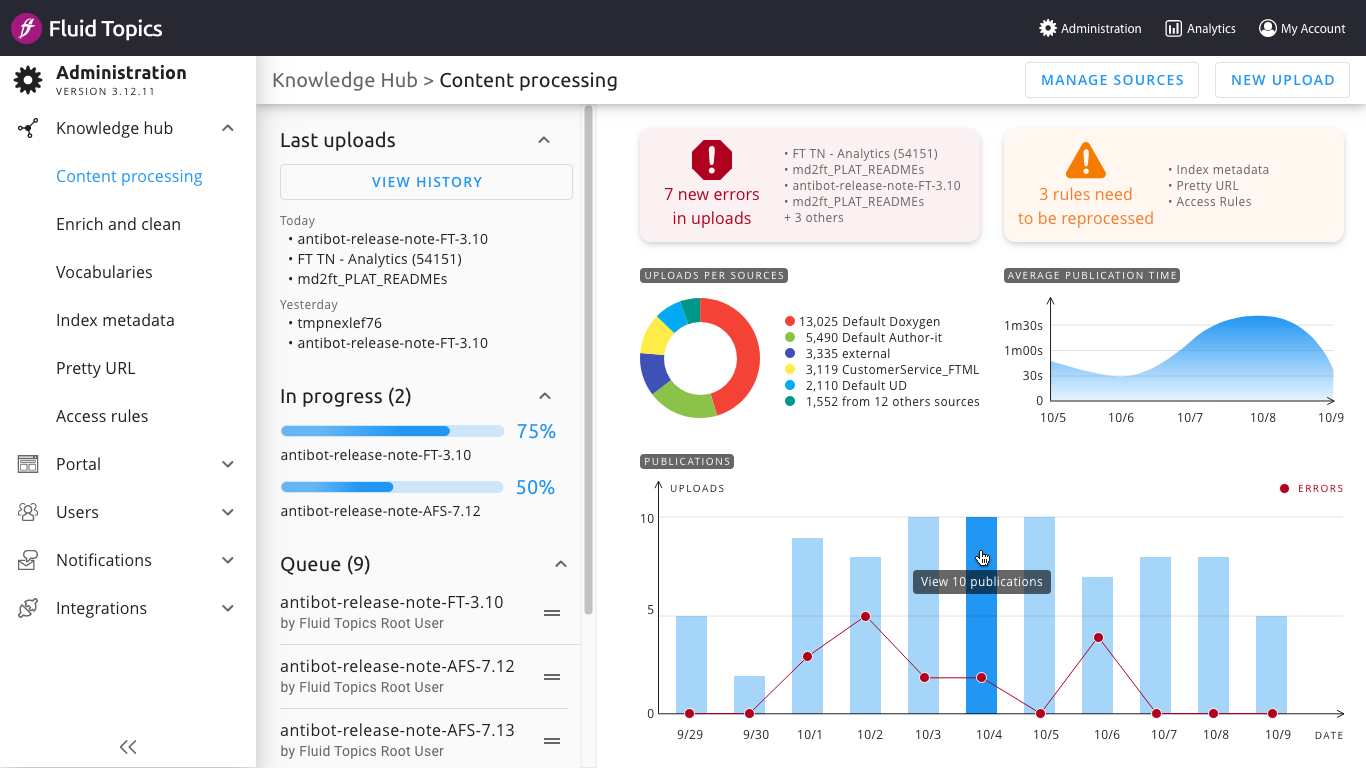This screenshot has width=1366, height=768.
Task: Open the Analytics chart icon
Action: (x=1174, y=28)
